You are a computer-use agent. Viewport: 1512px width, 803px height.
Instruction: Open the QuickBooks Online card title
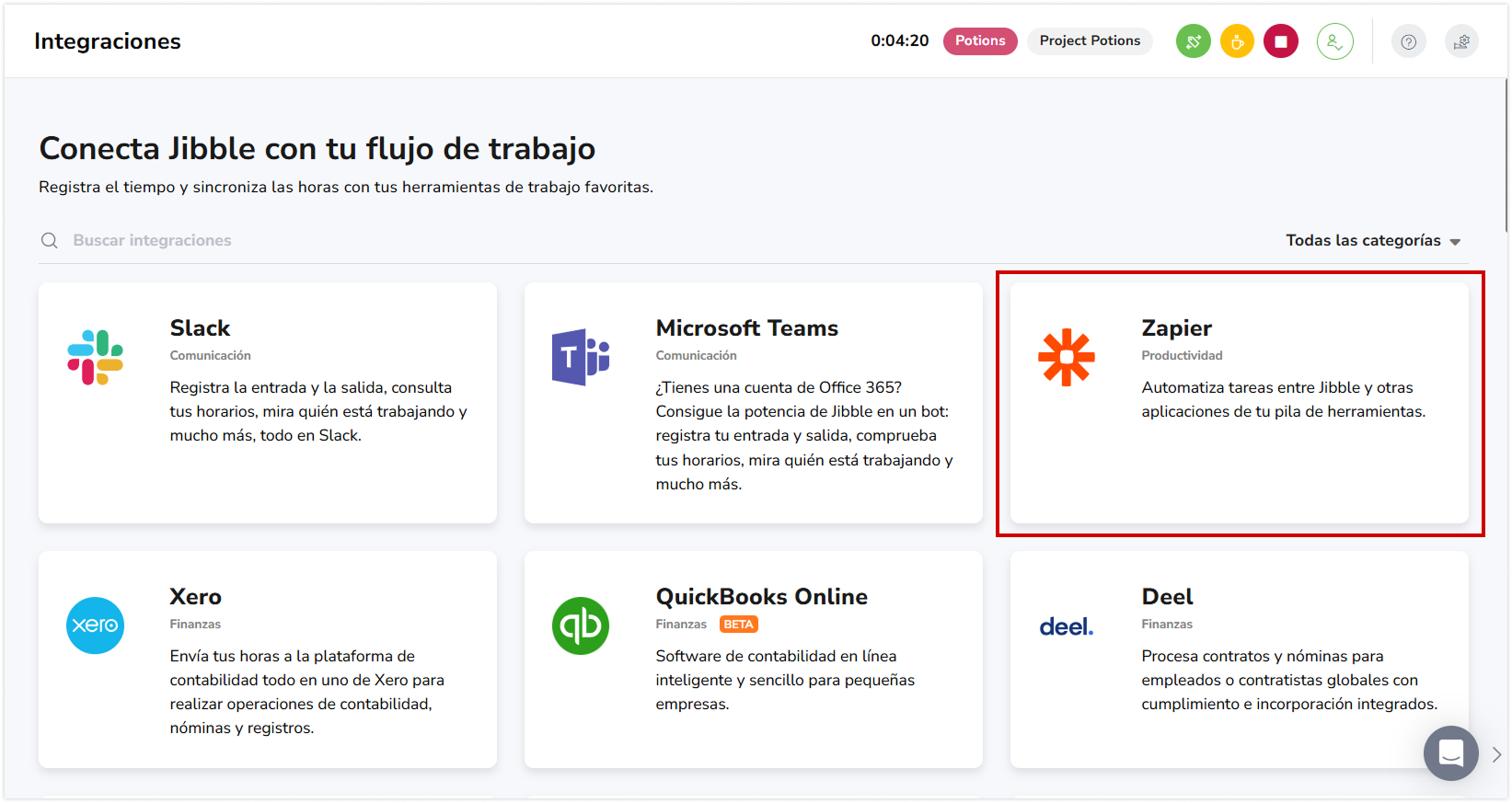tap(761, 597)
